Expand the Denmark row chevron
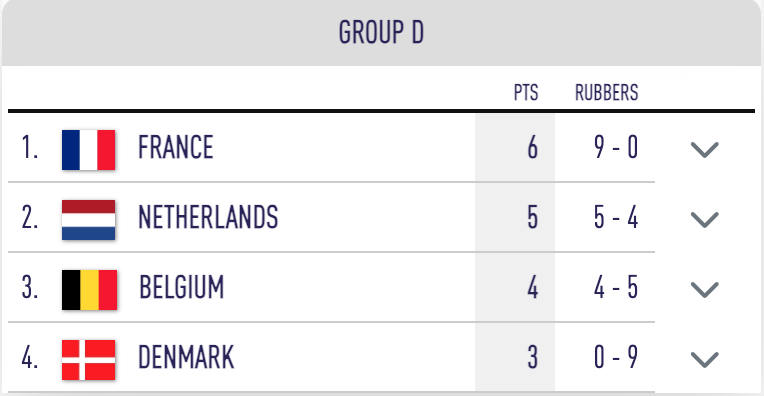The image size is (764, 396). (705, 359)
